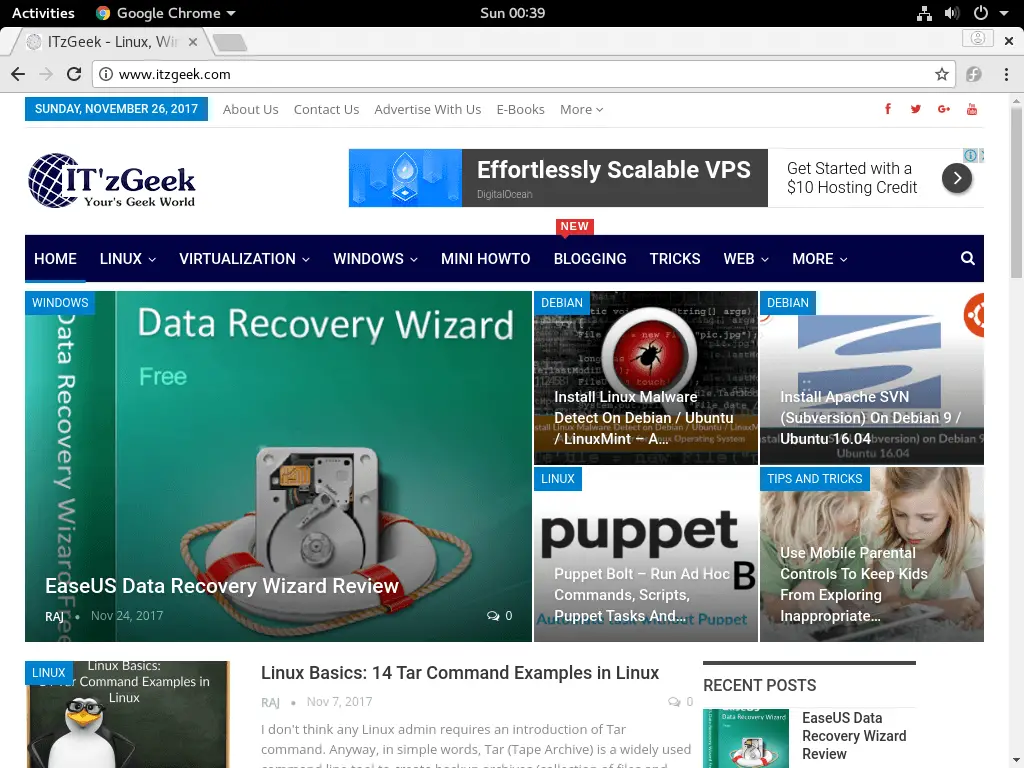The image size is (1024, 768).
Task: Open EaseUS Data Recovery Wizard Review headline
Action: click(221, 586)
